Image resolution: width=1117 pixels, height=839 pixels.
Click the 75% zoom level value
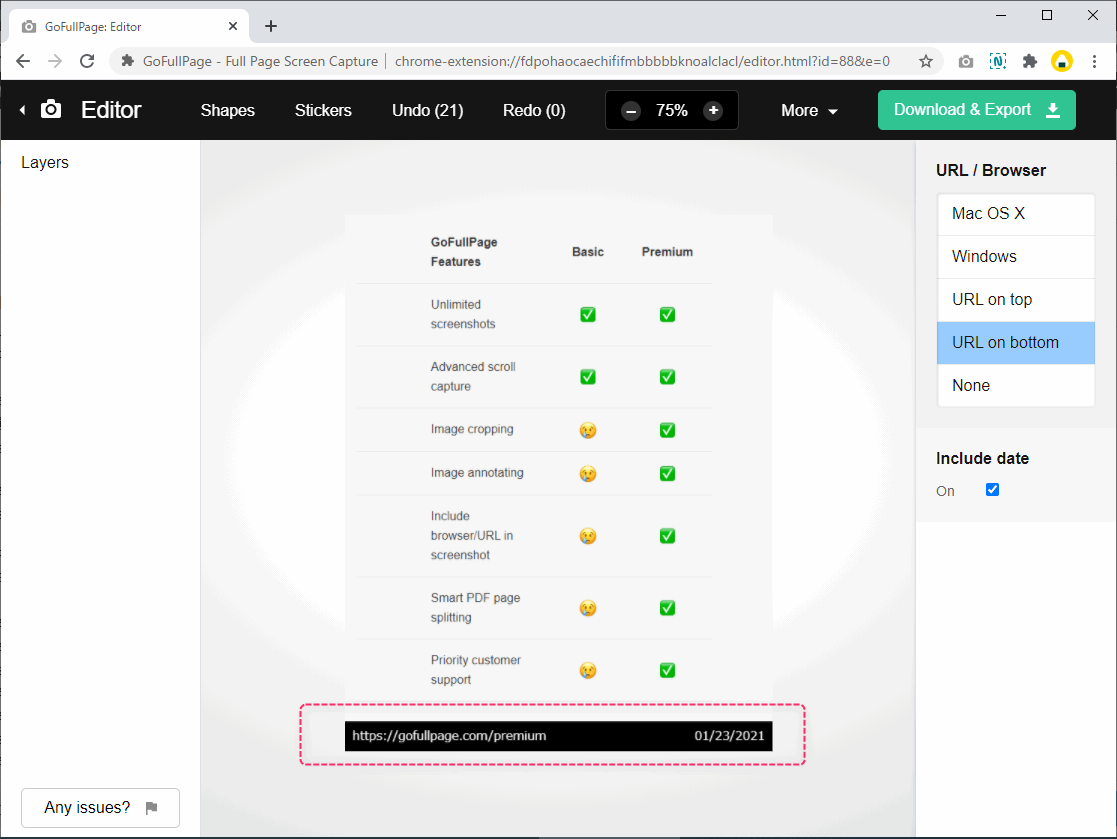pyautogui.click(x=672, y=110)
